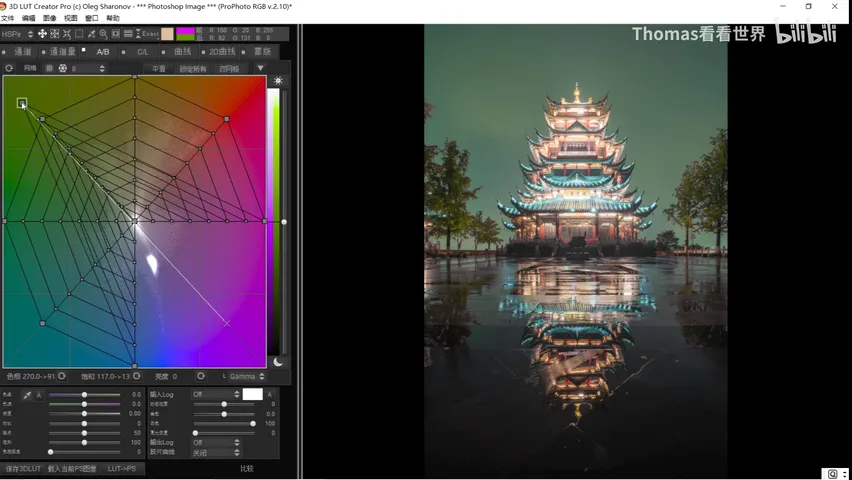Open the 文件 menu
The width and height of the screenshot is (852, 480).
click(8, 18)
